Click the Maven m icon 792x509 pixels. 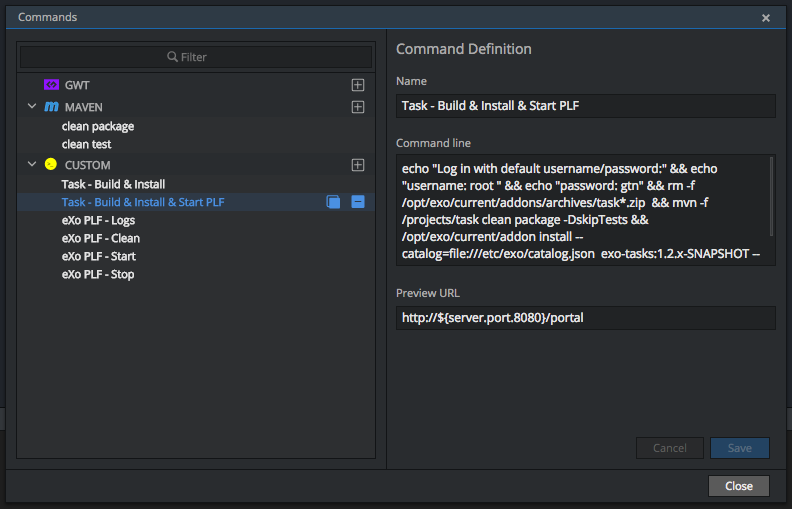point(52,107)
